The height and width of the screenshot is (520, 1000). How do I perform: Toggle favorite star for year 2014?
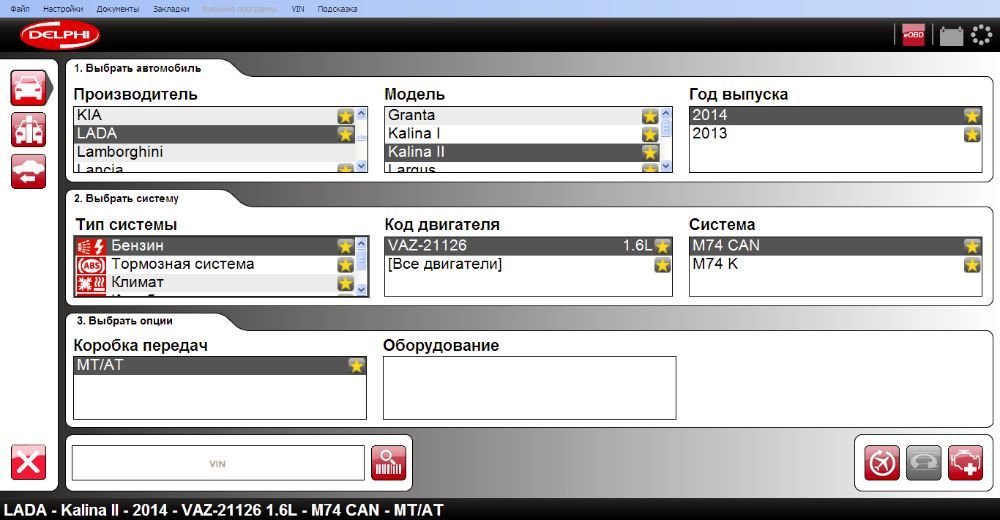(x=972, y=116)
